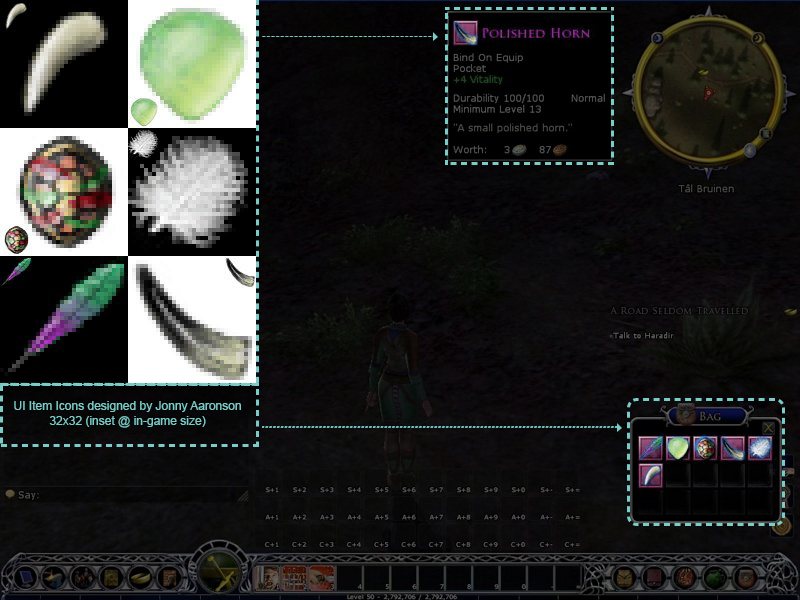Open the first bag button on toolbar
This screenshot has width=800, height=600.
(x=624, y=579)
